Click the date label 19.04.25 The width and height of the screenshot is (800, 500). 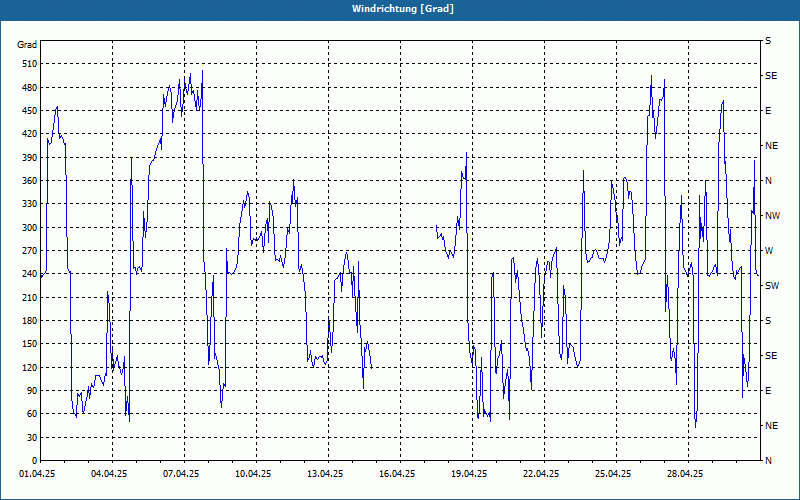pos(469,474)
